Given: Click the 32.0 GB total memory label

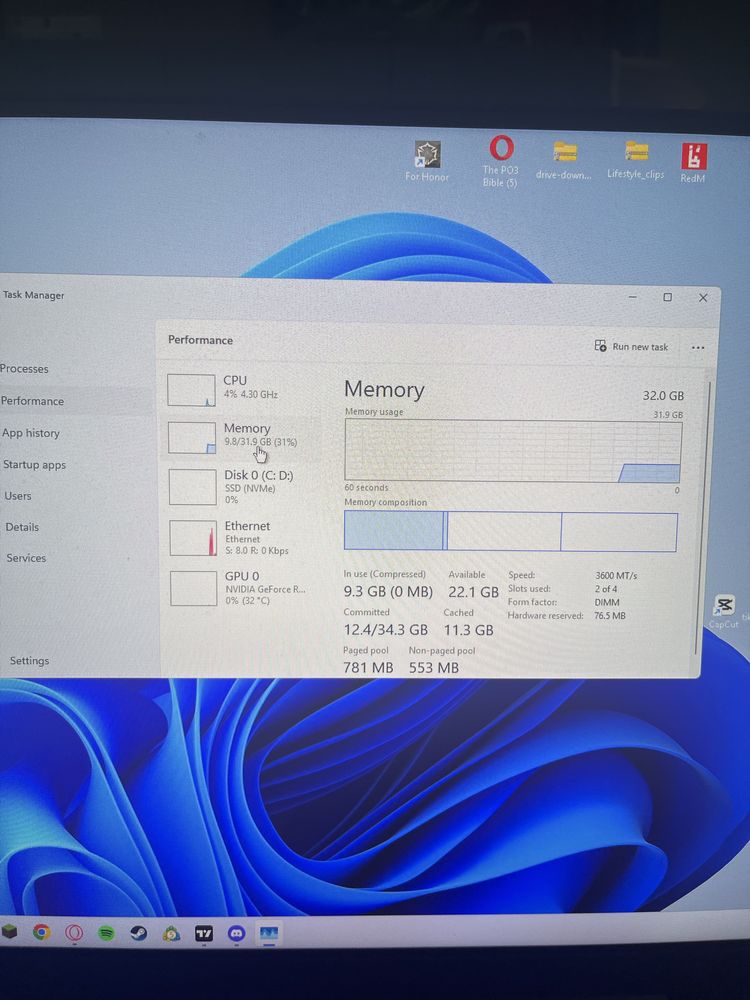Looking at the screenshot, I should [x=663, y=395].
